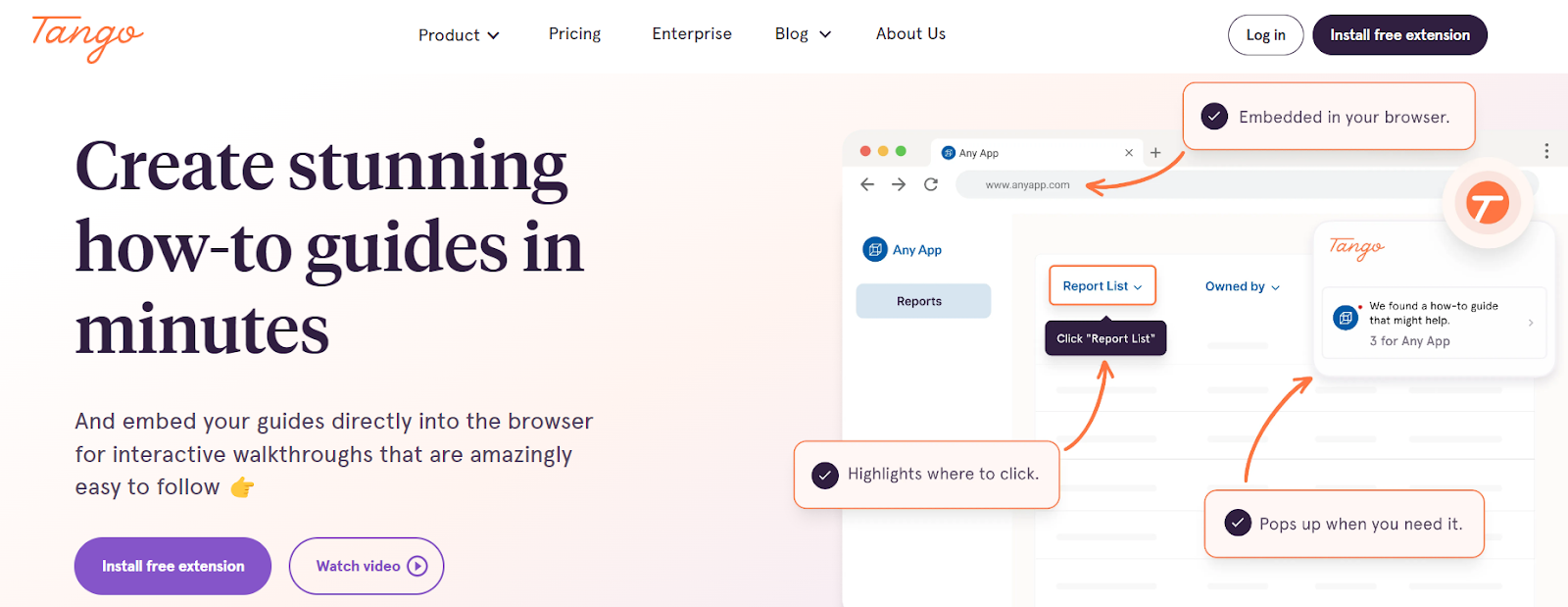The width and height of the screenshot is (1568, 607).
Task: Click the 'Highlights where to click.' checkmark
Action: tap(825, 476)
